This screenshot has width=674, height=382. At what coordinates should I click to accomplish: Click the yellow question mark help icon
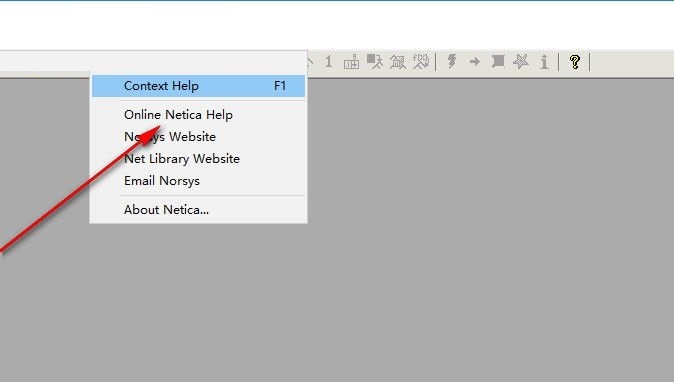(575, 62)
